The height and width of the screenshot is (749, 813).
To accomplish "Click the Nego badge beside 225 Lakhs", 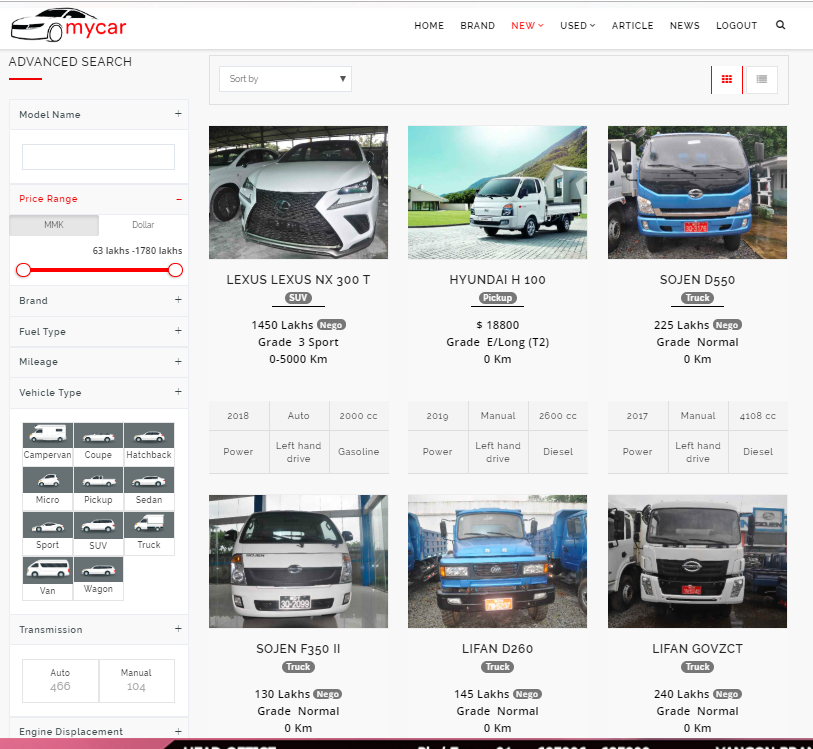I will click(x=727, y=325).
